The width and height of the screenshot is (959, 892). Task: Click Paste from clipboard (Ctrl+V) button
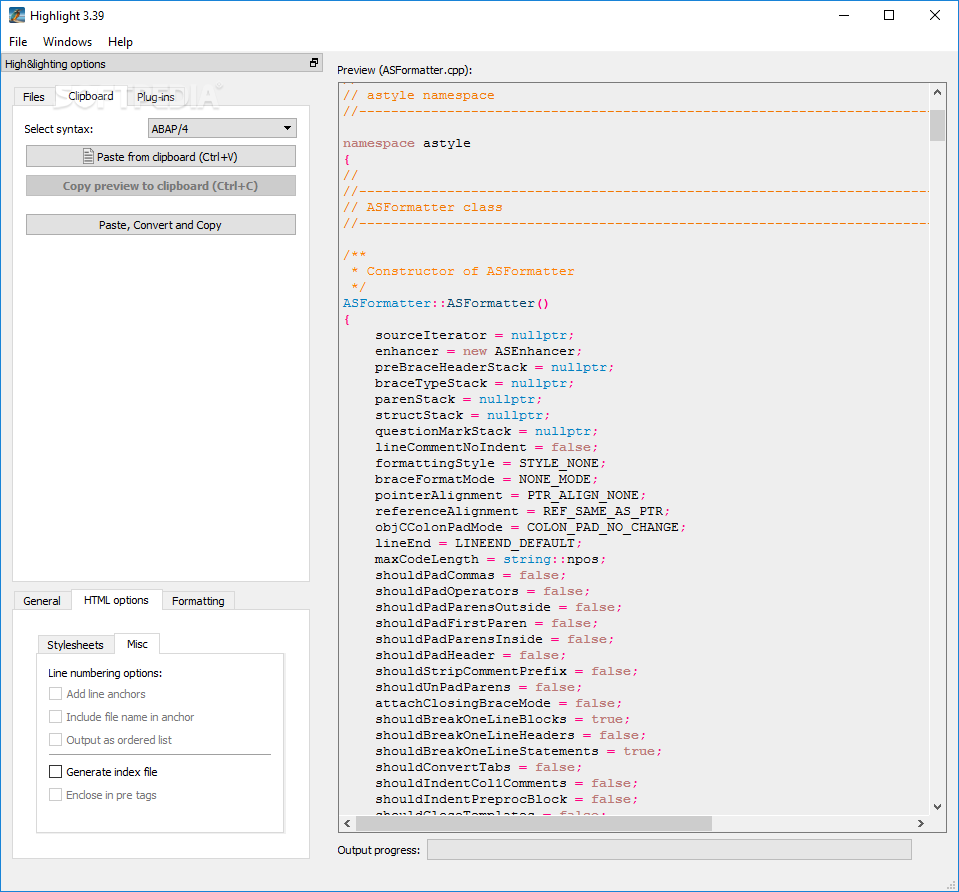161,157
